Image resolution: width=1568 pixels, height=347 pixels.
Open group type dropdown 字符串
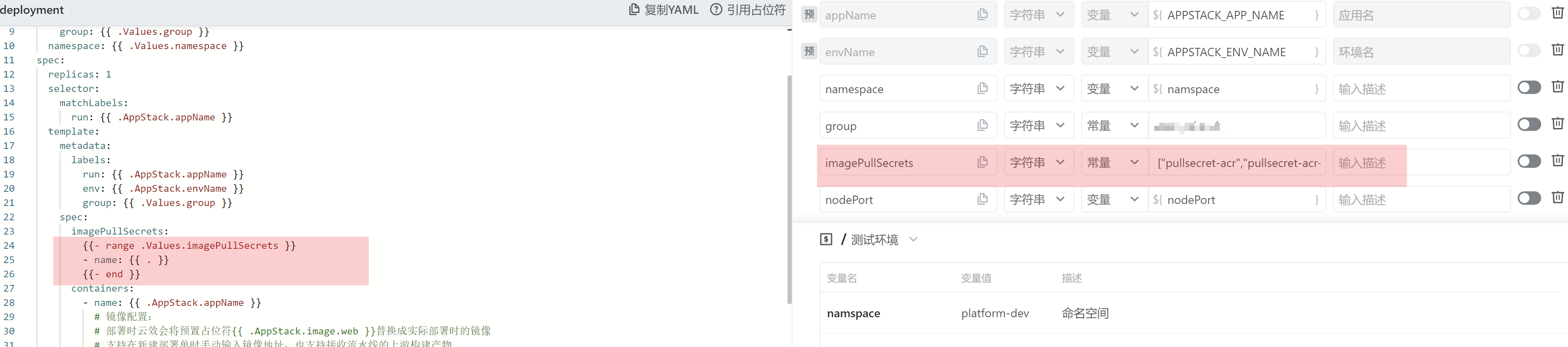tap(1038, 125)
